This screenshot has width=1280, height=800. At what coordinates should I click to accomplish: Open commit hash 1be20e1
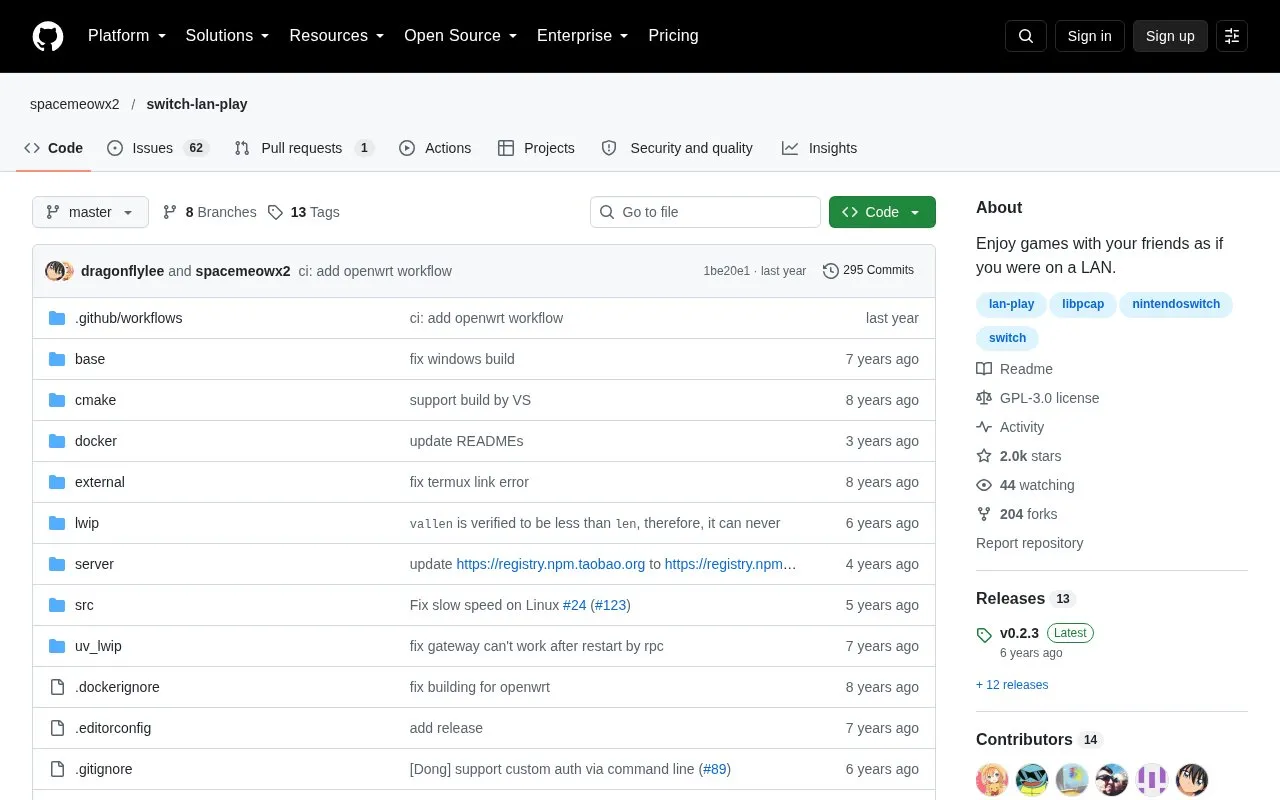coord(726,271)
